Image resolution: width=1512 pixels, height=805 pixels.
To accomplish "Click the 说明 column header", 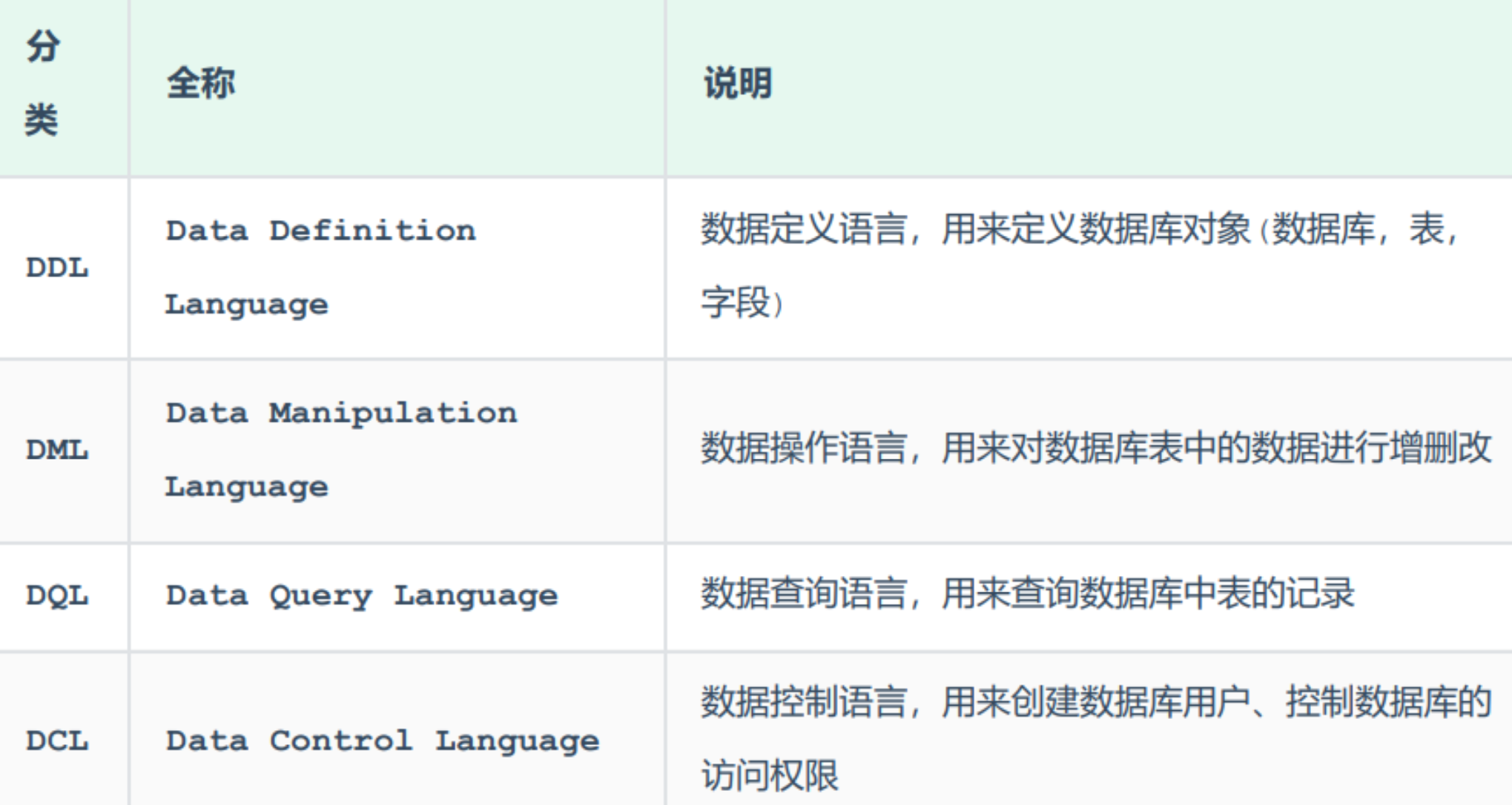I will pos(738,83).
